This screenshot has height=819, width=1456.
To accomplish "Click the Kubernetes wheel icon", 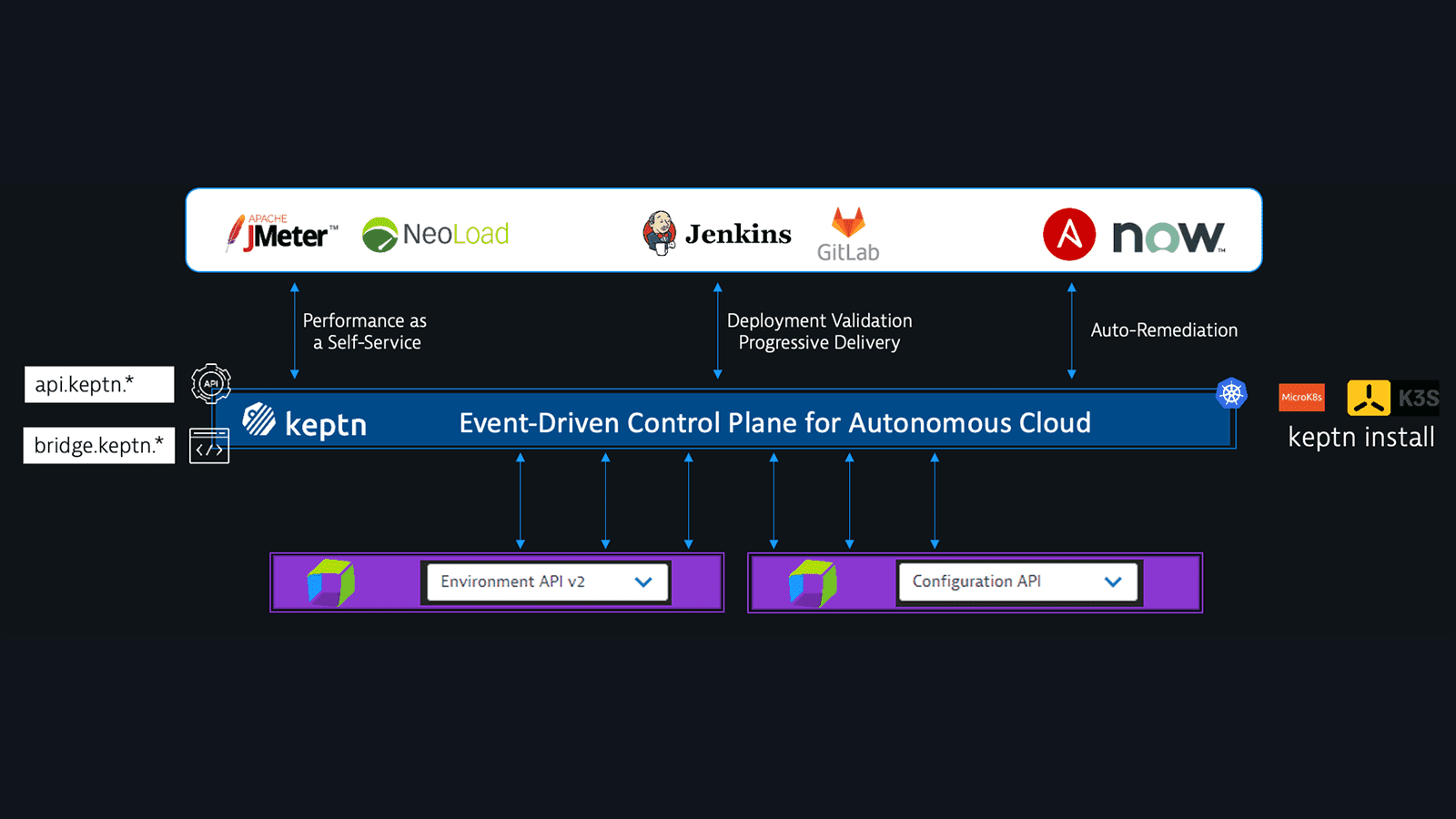I will pyautogui.click(x=1231, y=393).
